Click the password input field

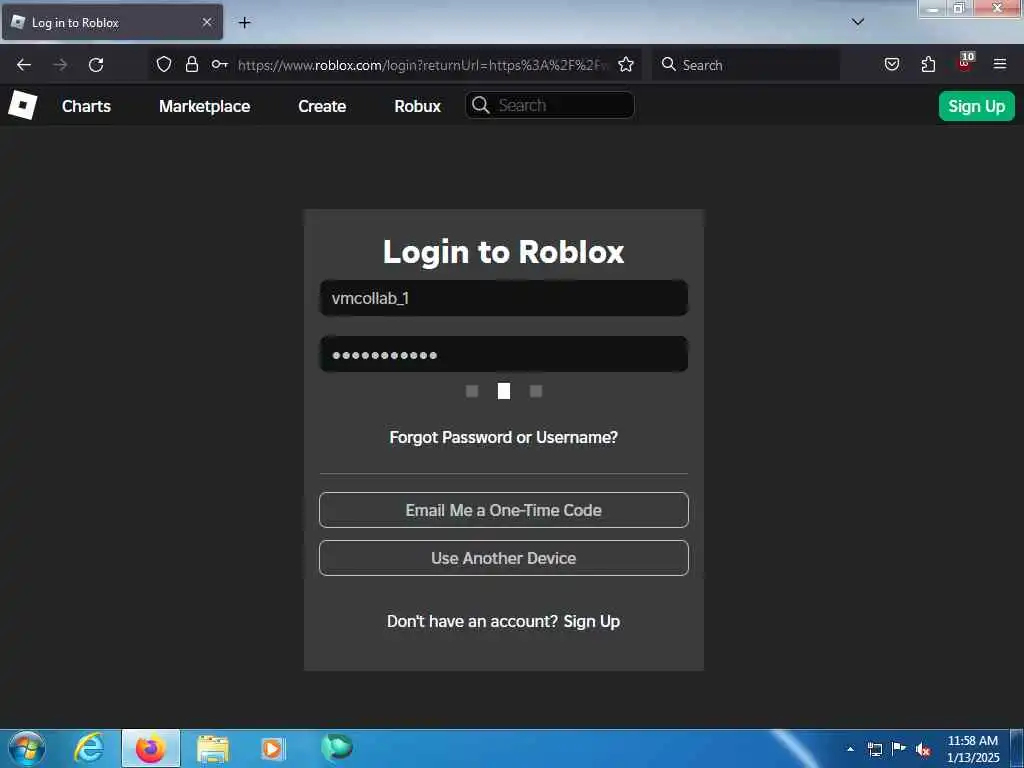504,354
